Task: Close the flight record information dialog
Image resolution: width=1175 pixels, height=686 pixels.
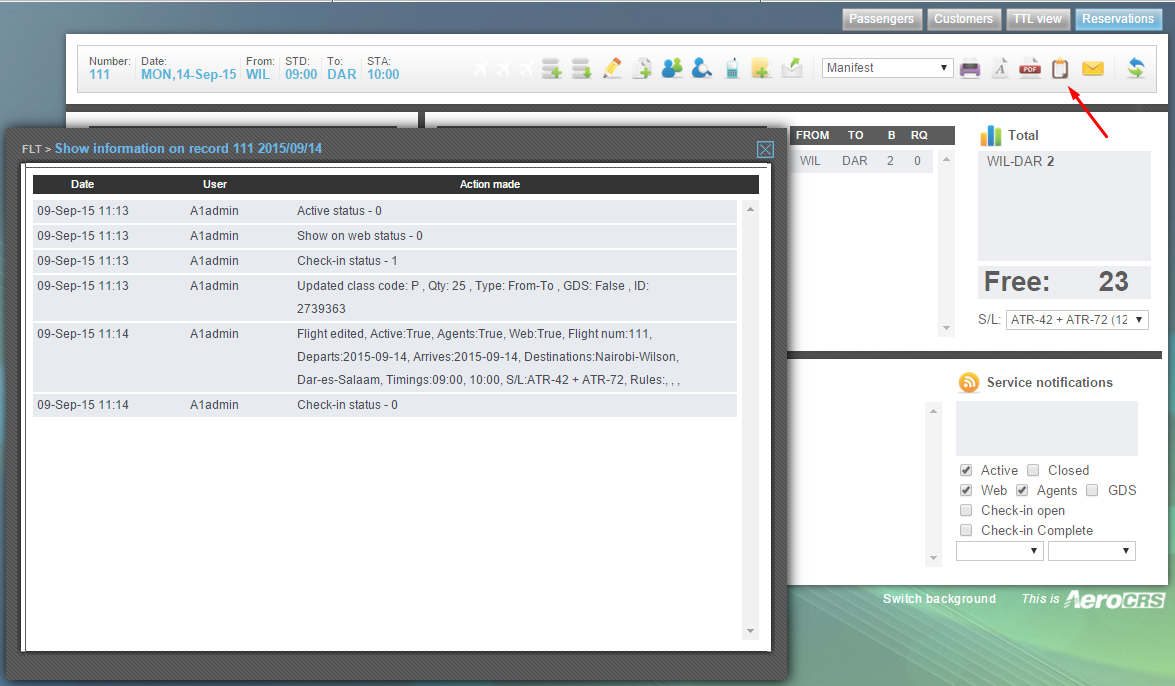Action: point(765,149)
